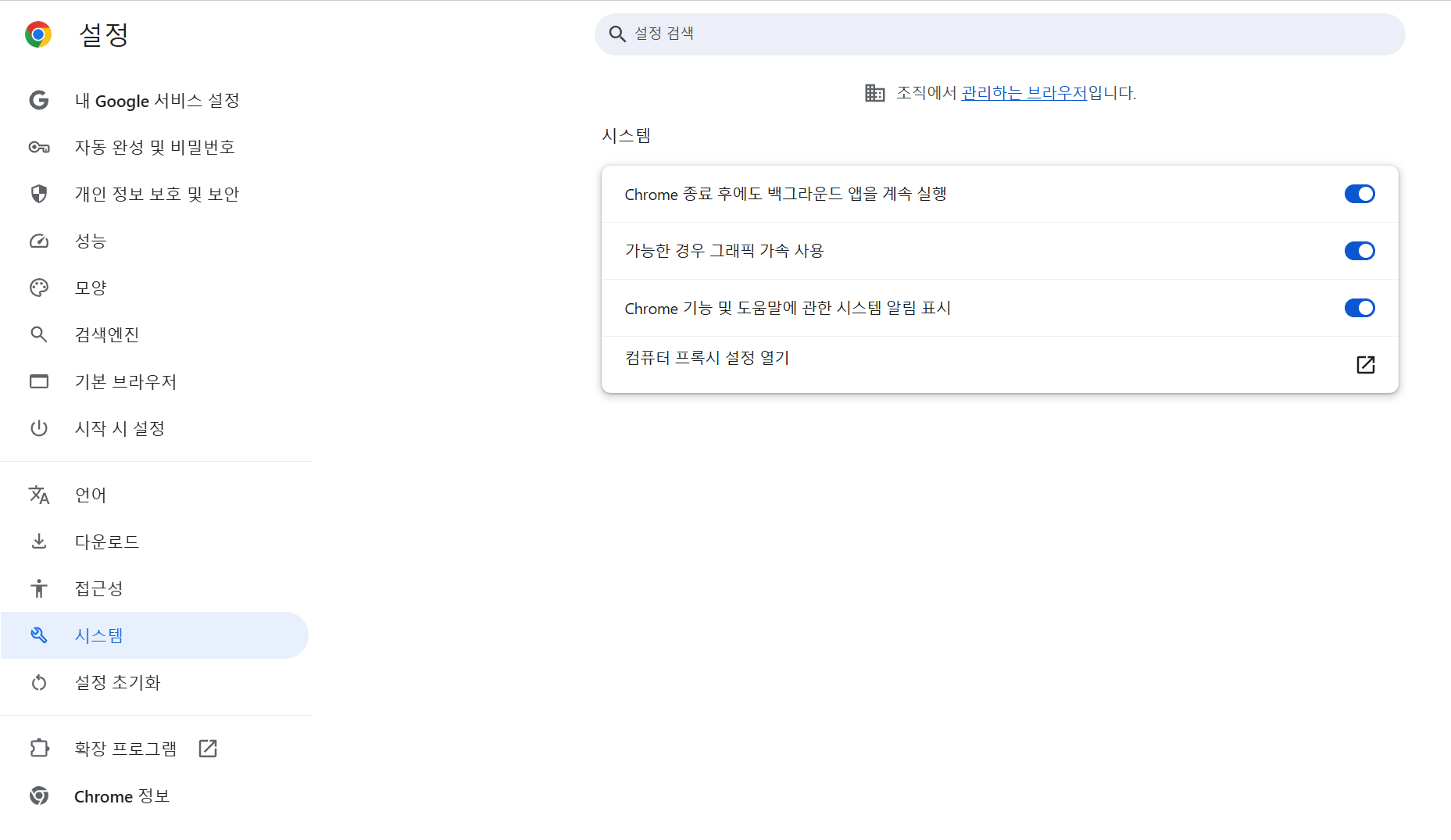Click the Chrome icon for Chrome 정보

[39, 795]
